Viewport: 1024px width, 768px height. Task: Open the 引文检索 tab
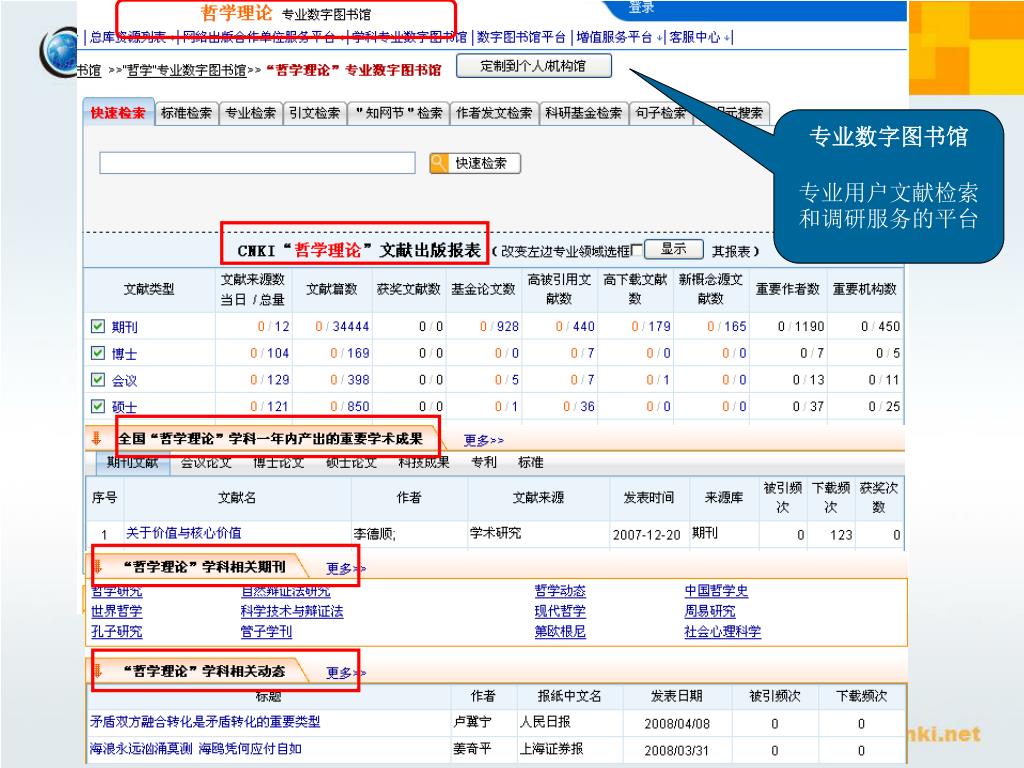315,113
